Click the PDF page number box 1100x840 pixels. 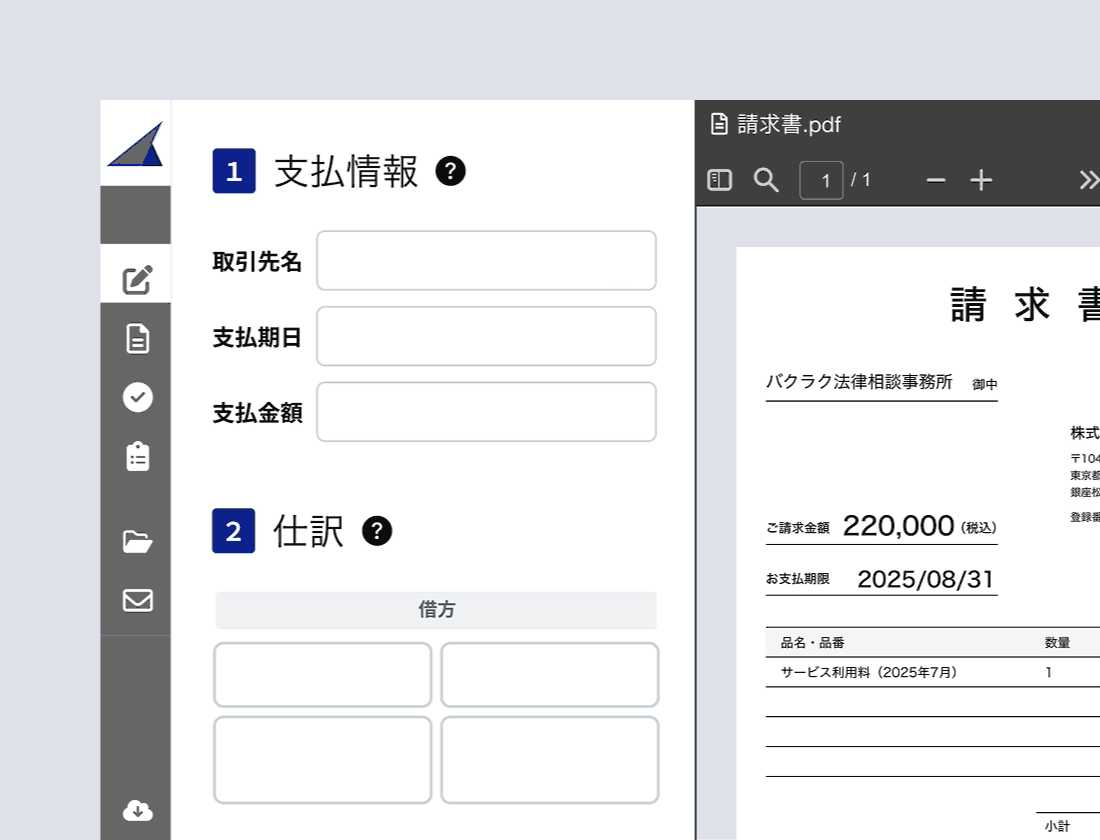822,180
